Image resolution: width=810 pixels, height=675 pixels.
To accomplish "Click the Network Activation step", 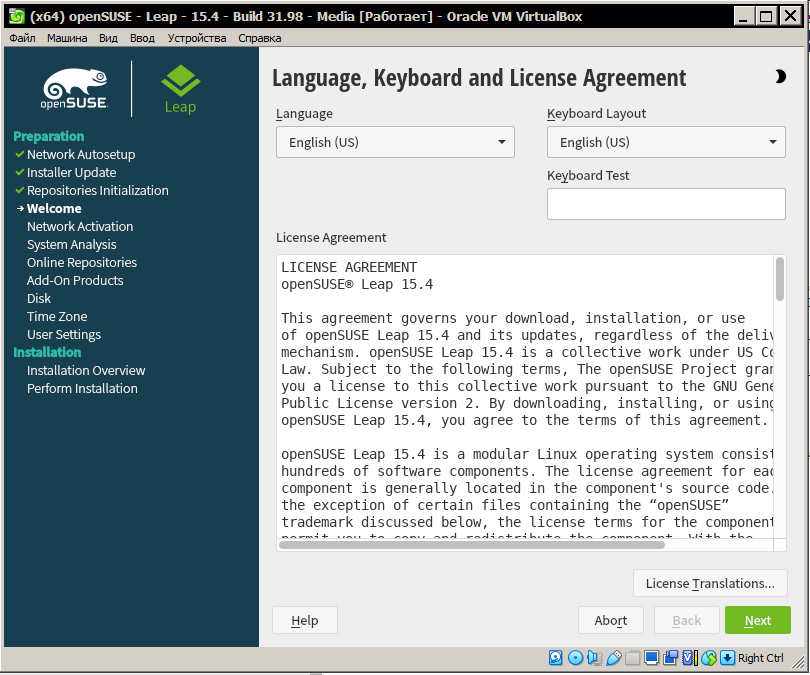I will [x=80, y=227].
